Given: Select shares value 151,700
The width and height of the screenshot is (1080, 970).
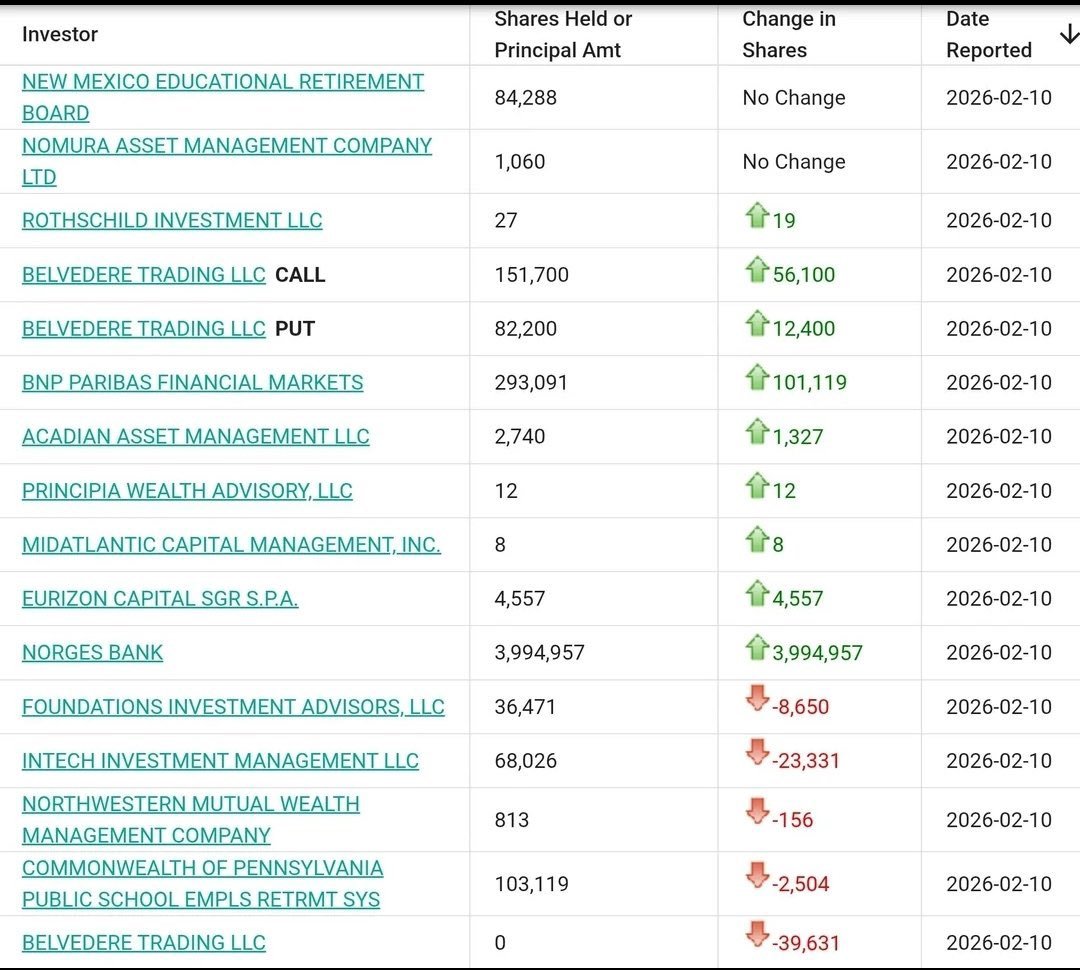Looking at the screenshot, I should pos(532,275).
